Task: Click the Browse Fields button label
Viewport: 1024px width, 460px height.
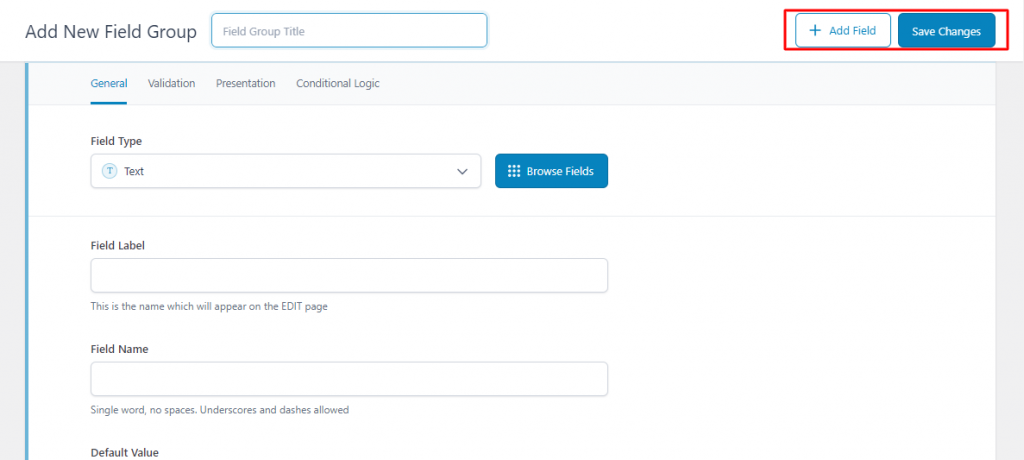Action: pos(560,171)
